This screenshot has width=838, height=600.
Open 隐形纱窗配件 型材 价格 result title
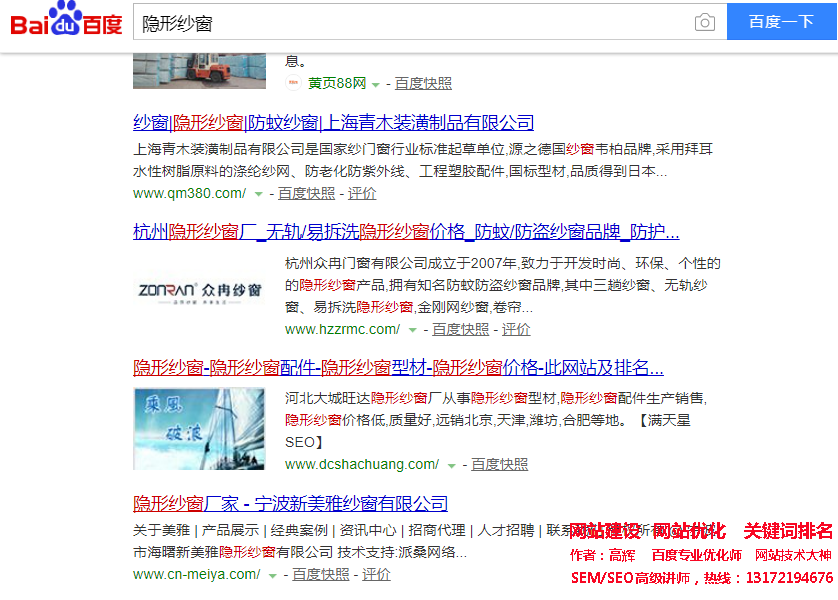(398, 367)
